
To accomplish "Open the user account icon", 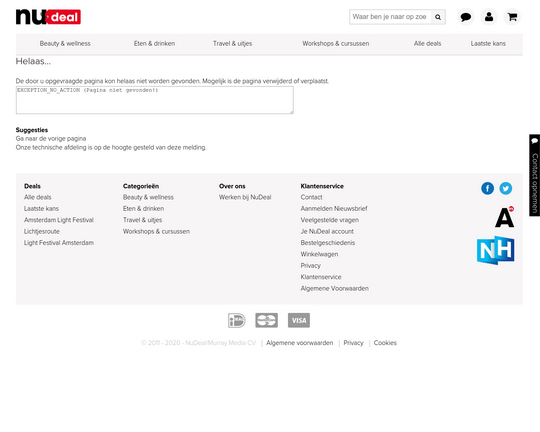I will coord(489,17).
